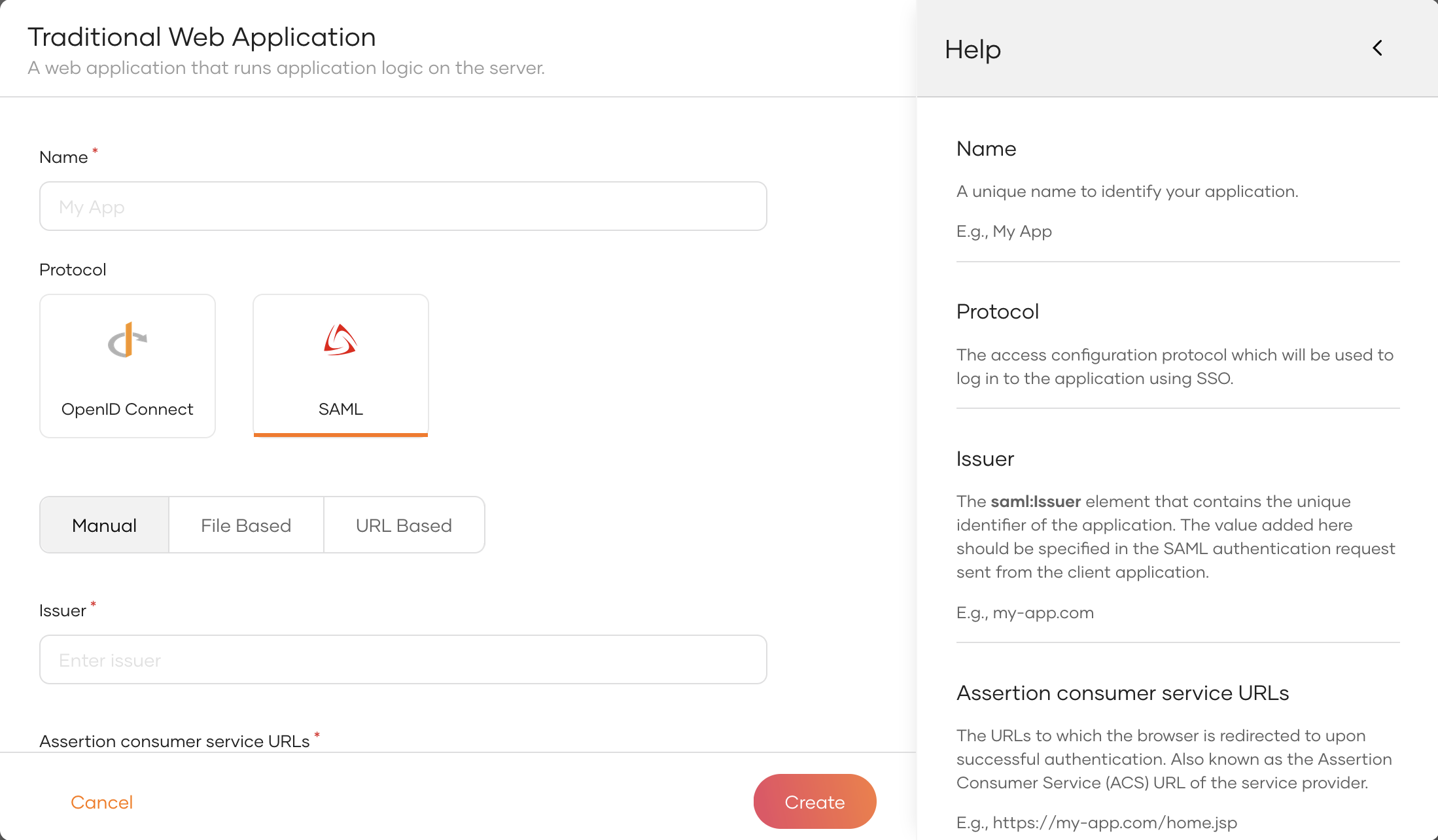Click the my-app.com example text under Issuer
Viewport: 1438px width, 840px height.
[x=1025, y=612]
